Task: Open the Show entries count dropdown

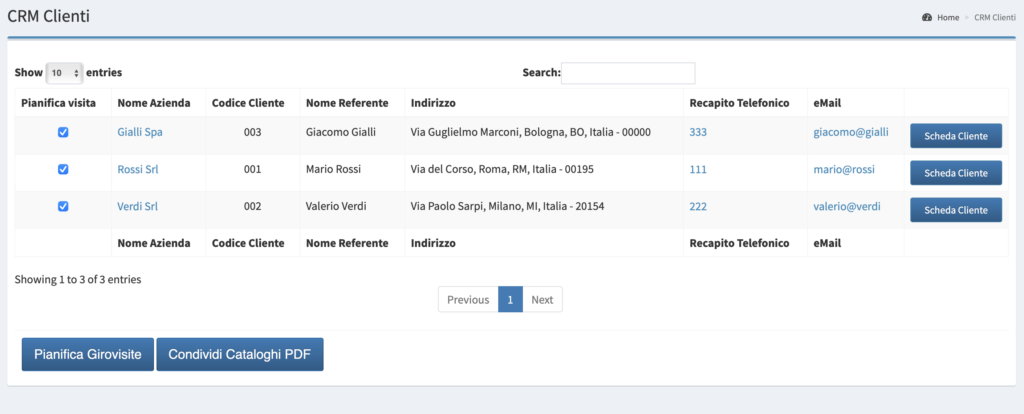Action: 65,73
